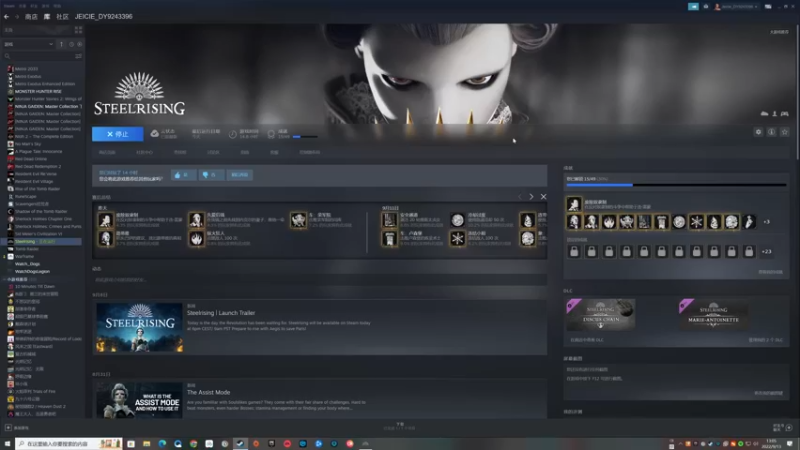Click the thumbs-up recommend button
The height and width of the screenshot is (450, 800).
coord(183,175)
